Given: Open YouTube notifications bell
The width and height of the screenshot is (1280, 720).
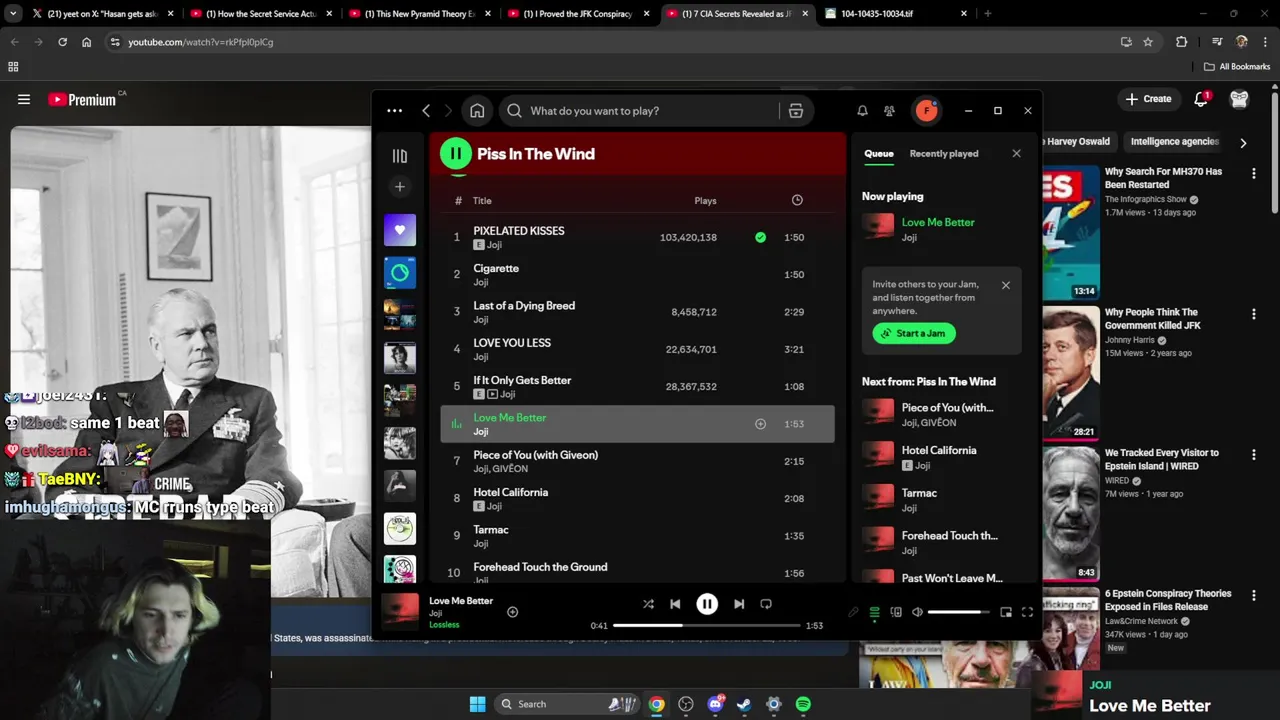Looking at the screenshot, I should click(1202, 99).
